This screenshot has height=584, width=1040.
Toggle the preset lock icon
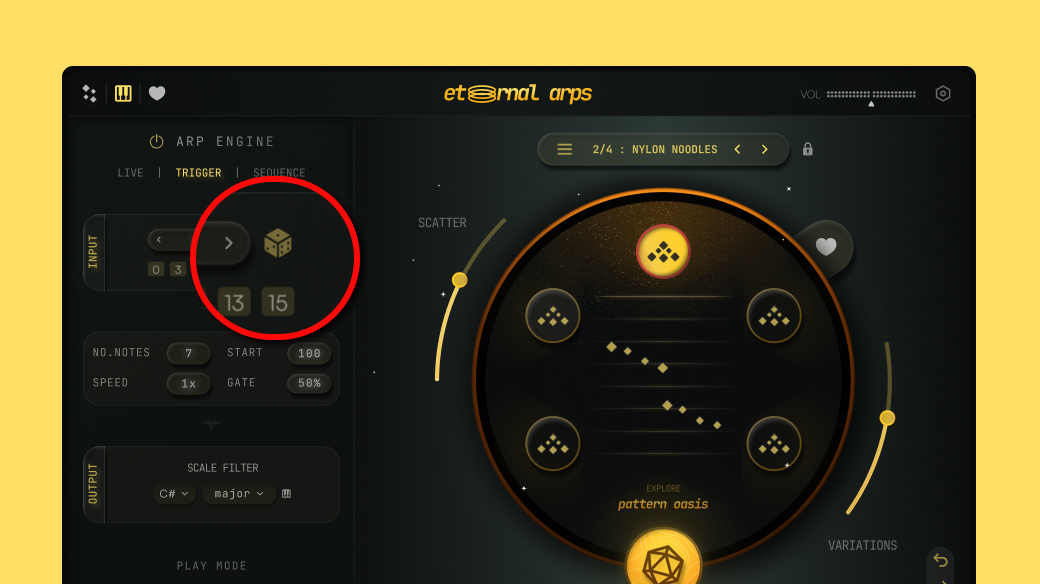click(807, 149)
